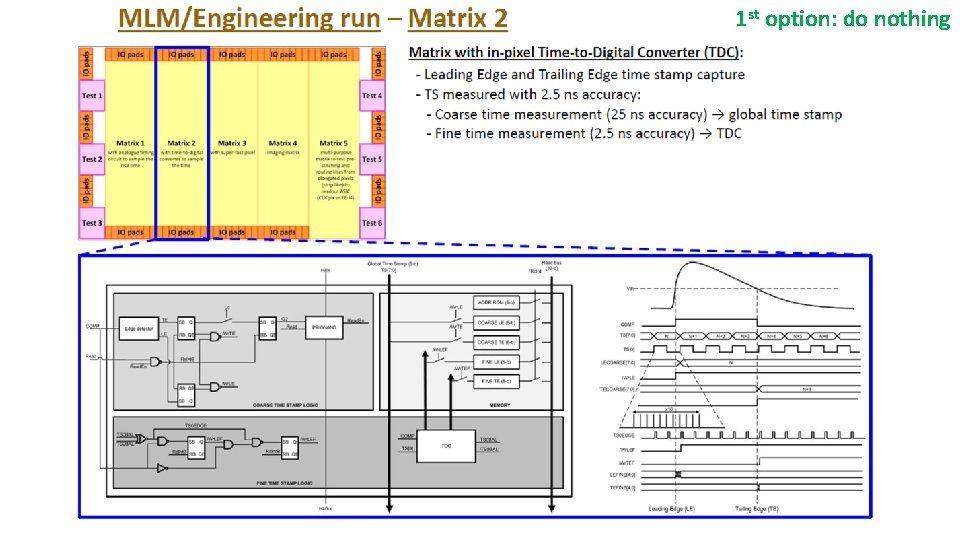This screenshot has width=960, height=540.
Task: Click the 'Leading Edge and Trailing Edge time stamp capture' line
Action: (585, 75)
